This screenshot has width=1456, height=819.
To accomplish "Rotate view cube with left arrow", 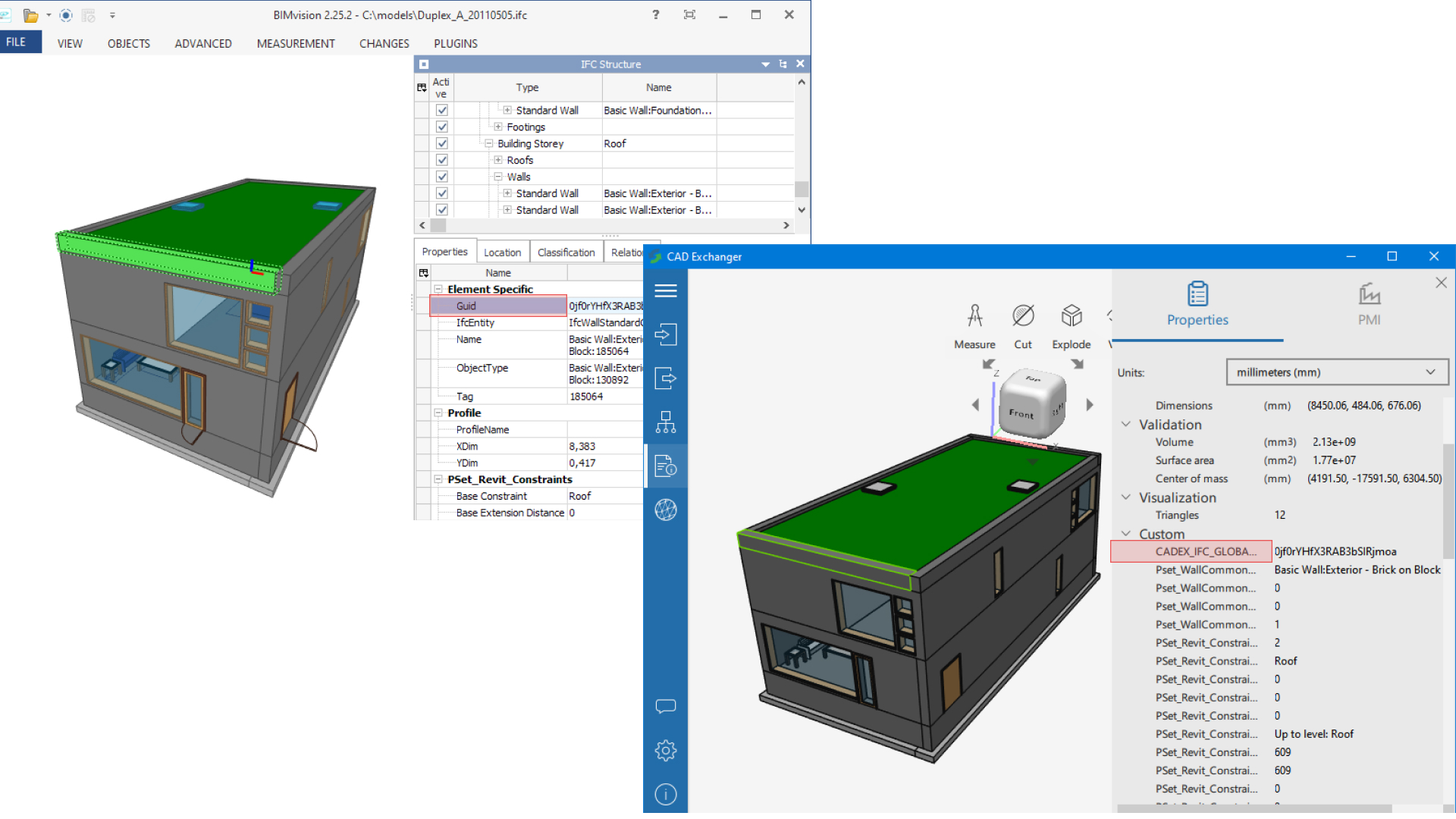I will (975, 405).
